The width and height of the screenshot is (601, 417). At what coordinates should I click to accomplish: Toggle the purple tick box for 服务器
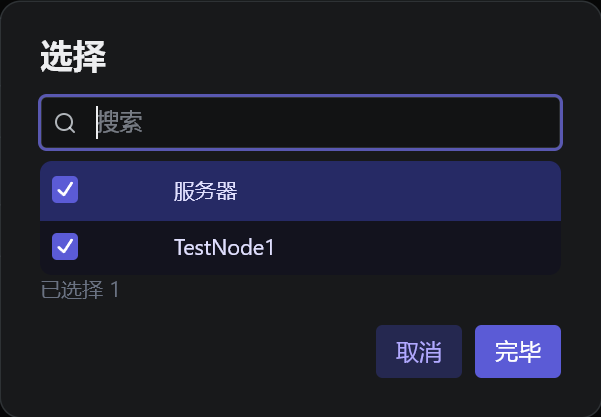[x=65, y=189]
